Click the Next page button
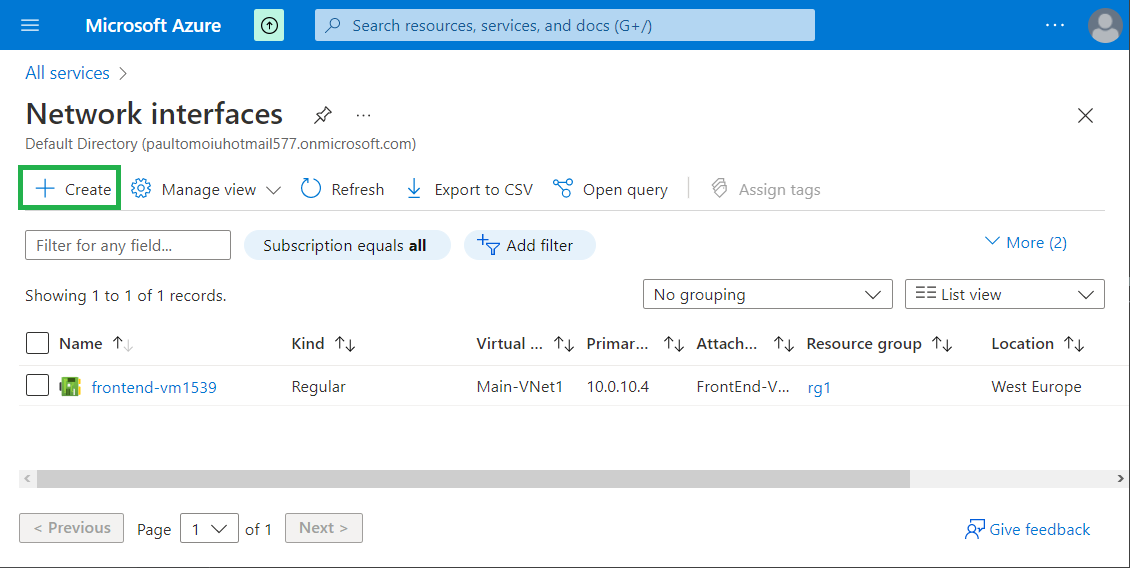This screenshot has height=568, width=1130. (324, 528)
